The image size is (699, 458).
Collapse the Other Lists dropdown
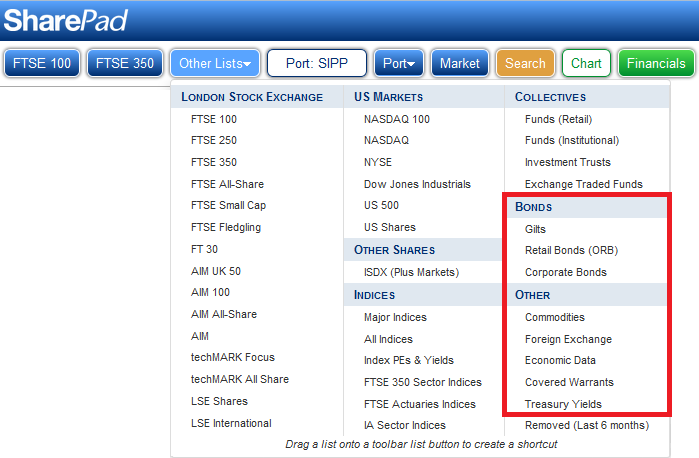pyautogui.click(x=215, y=63)
